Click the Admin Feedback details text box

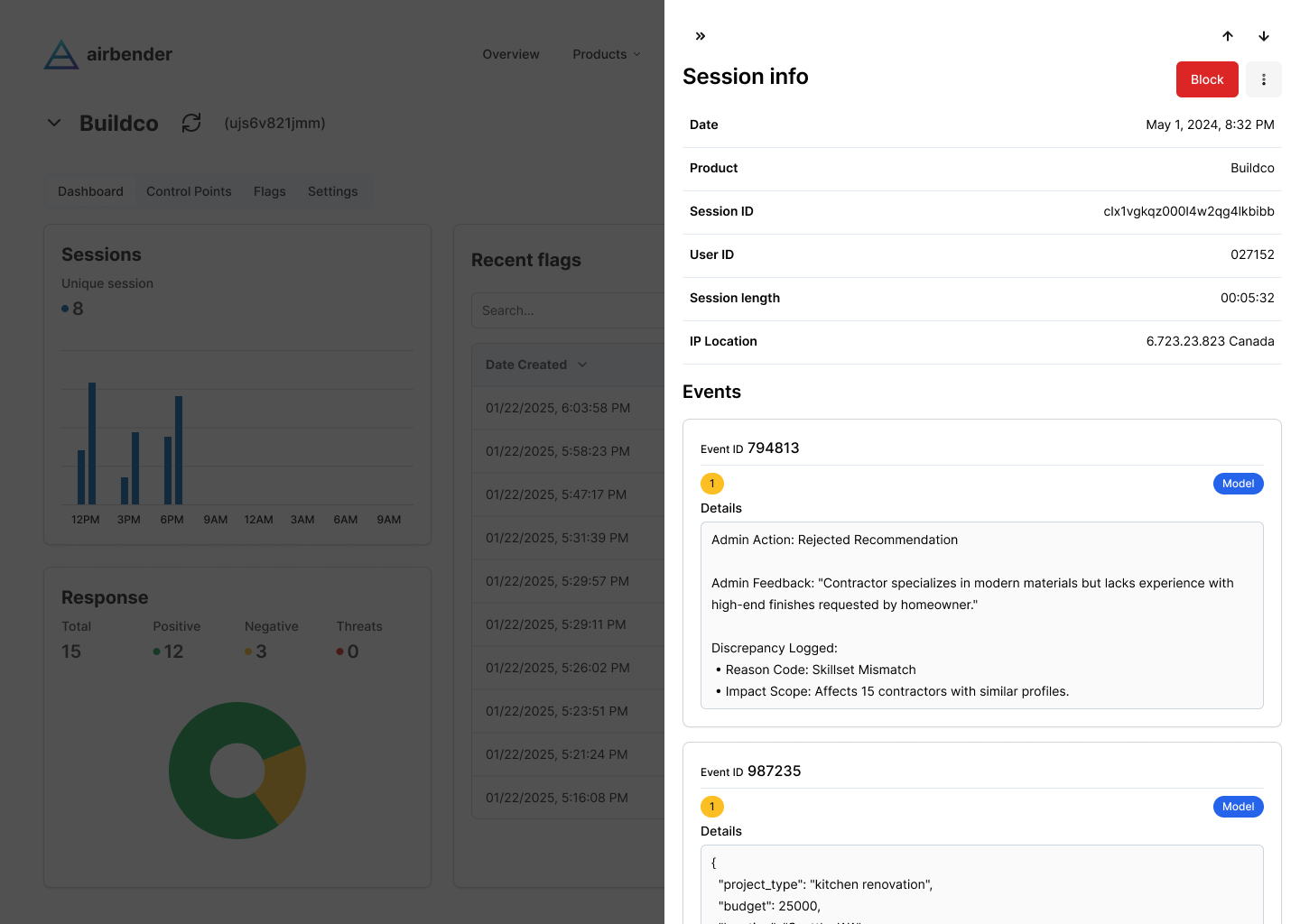[982, 615]
